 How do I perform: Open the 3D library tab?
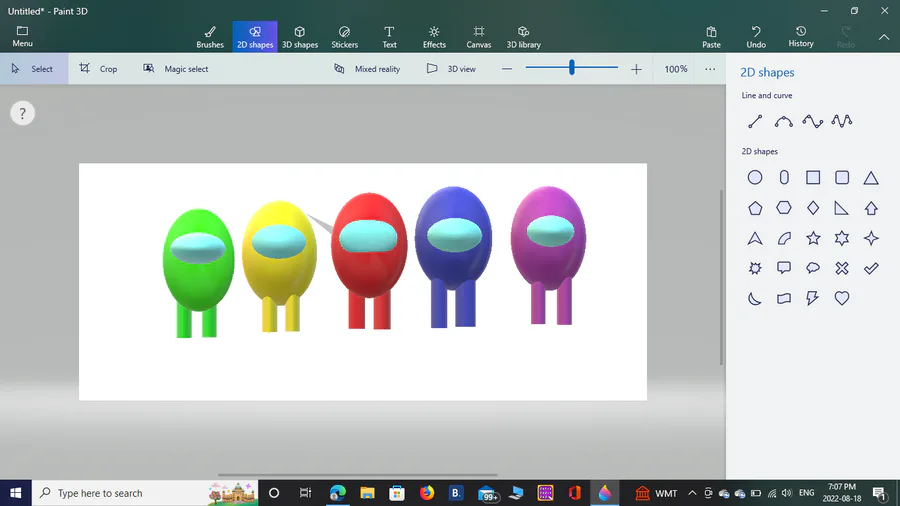pyautogui.click(x=523, y=37)
